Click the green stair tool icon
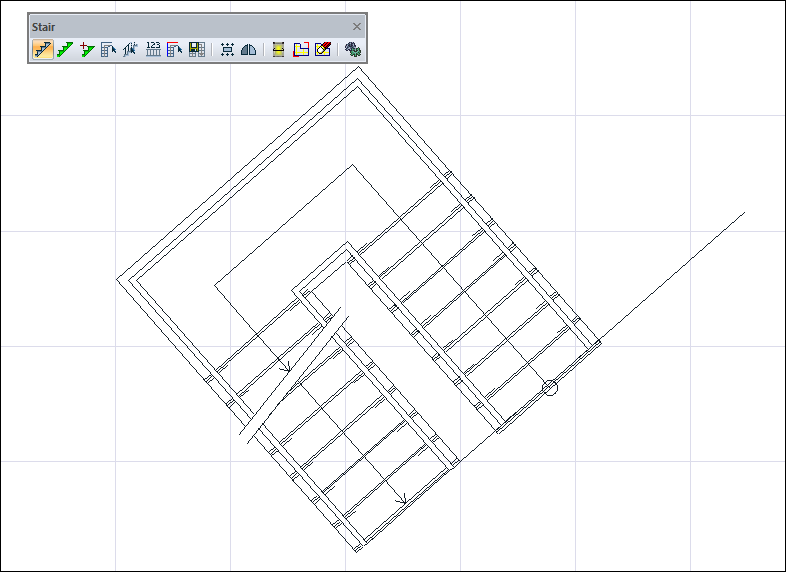 pos(65,50)
